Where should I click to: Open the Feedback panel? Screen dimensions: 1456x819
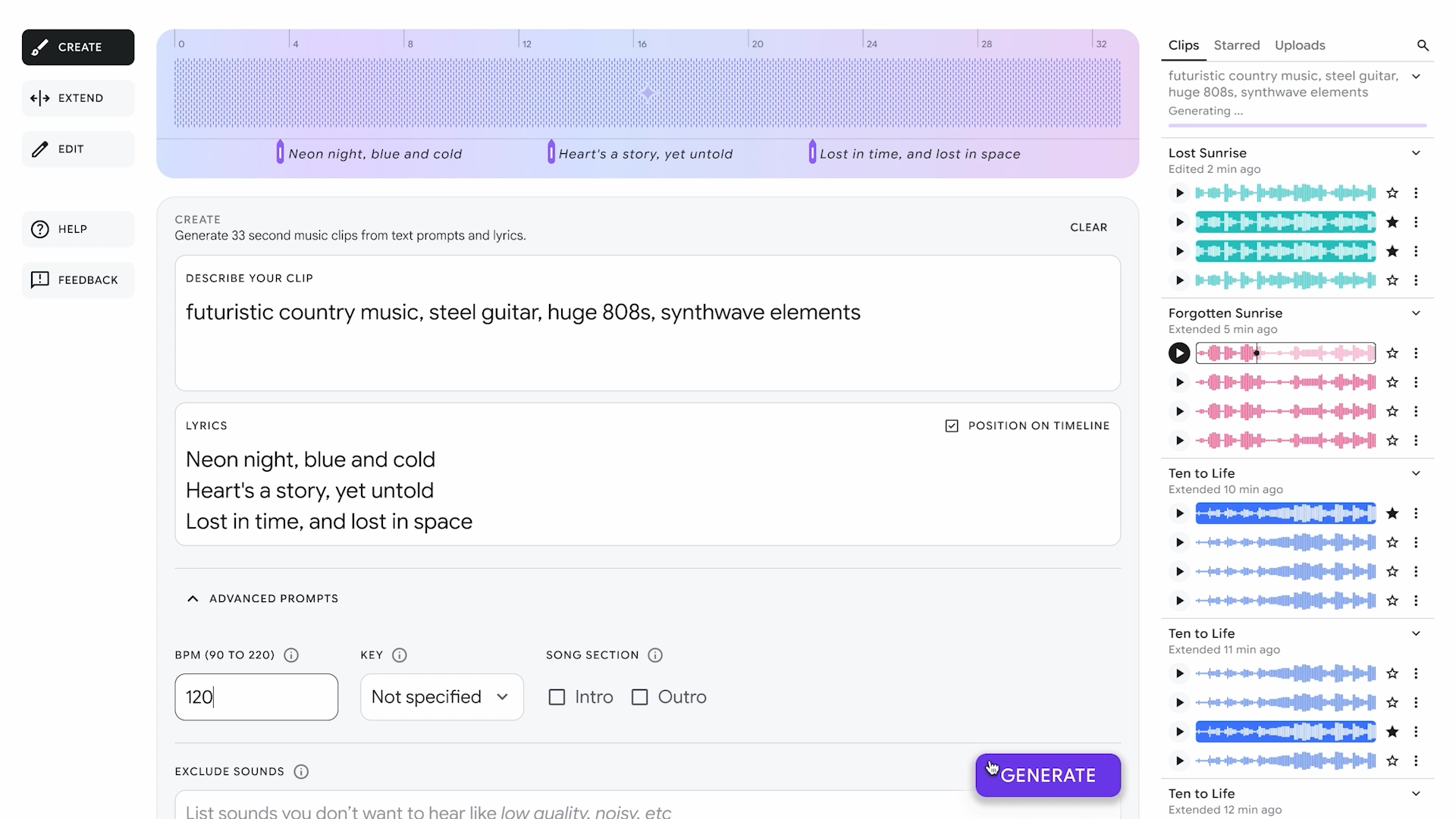click(77, 279)
